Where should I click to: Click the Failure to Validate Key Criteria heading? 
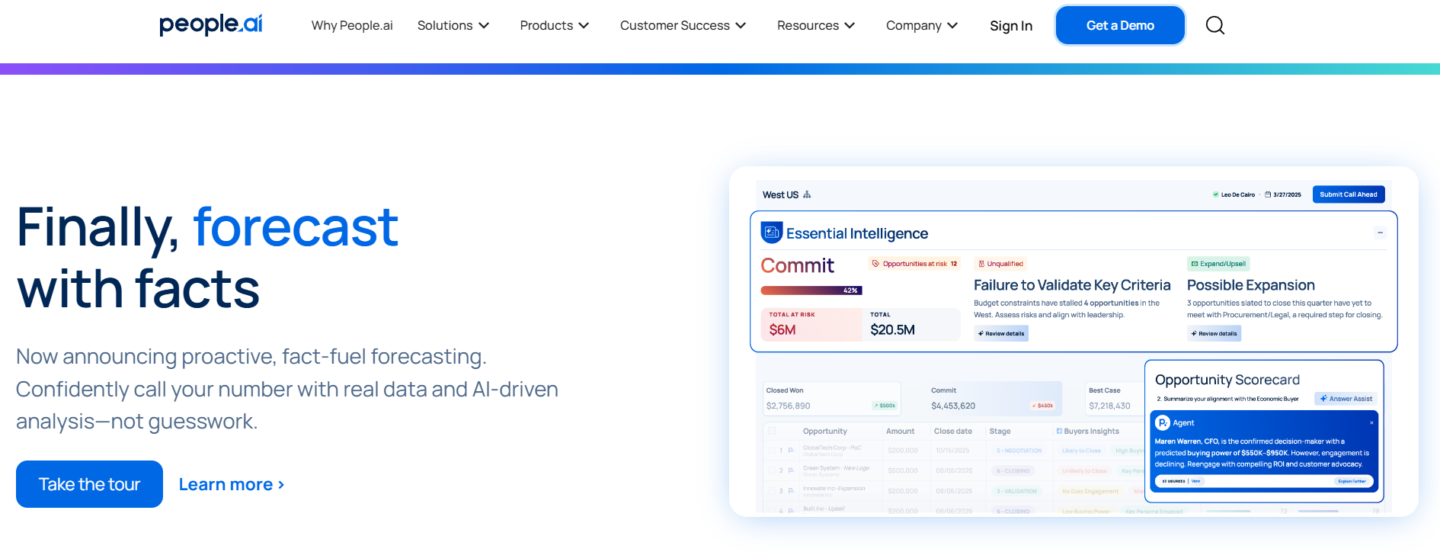[1072, 285]
